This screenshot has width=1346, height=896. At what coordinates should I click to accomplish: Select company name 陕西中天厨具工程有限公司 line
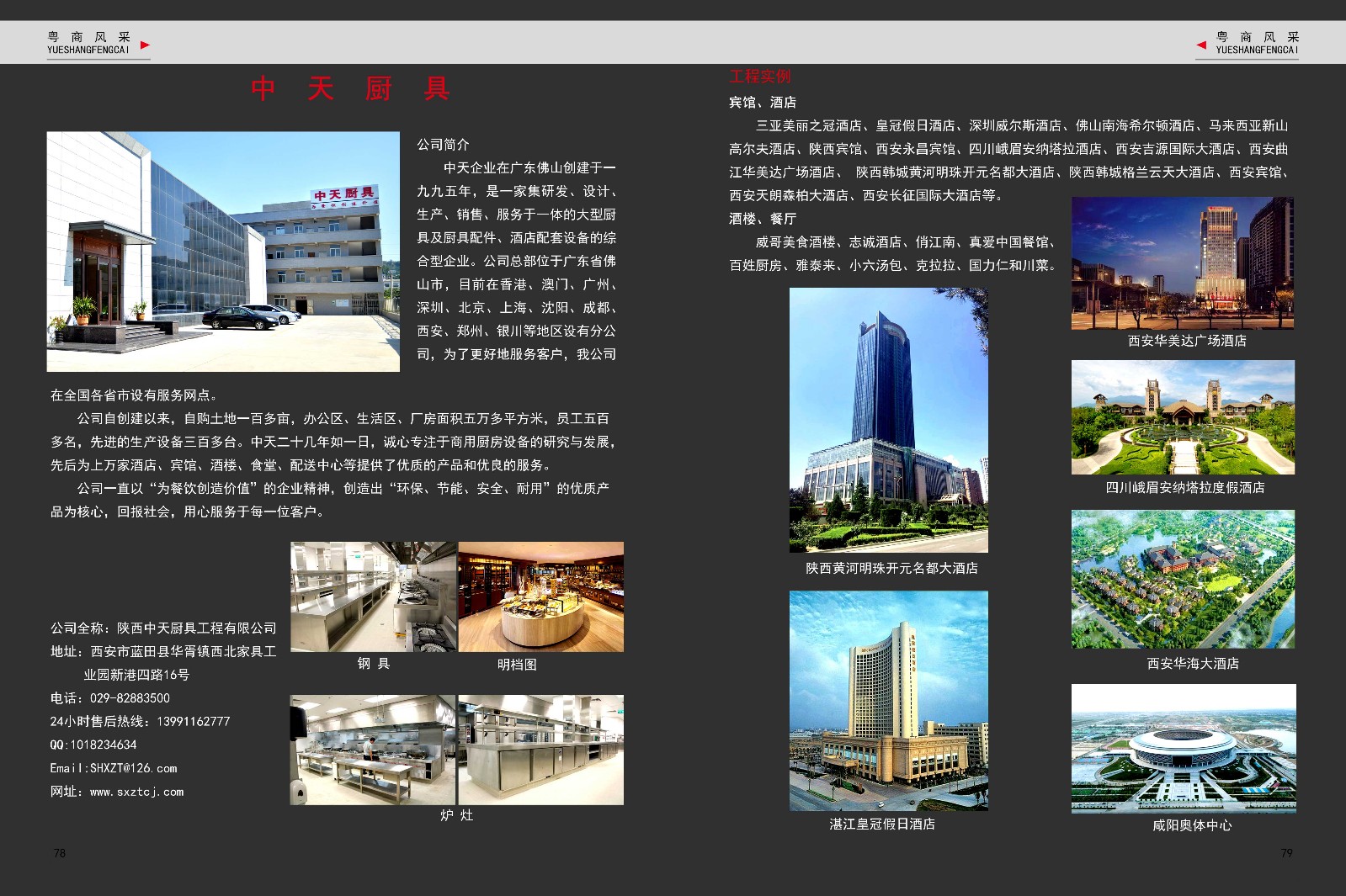(163, 628)
